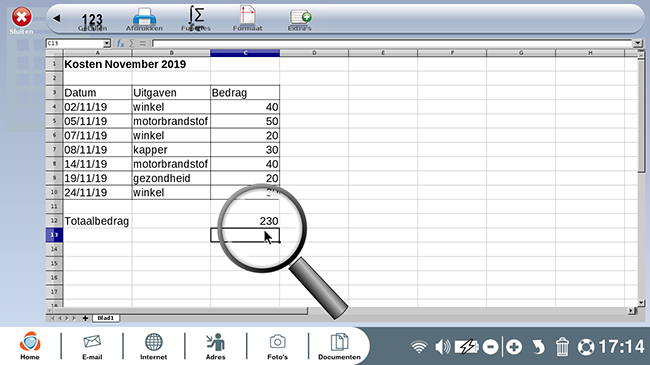This screenshot has height=365, width=650.
Task: Open Documenten from bottom bar
Action: (x=339, y=347)
